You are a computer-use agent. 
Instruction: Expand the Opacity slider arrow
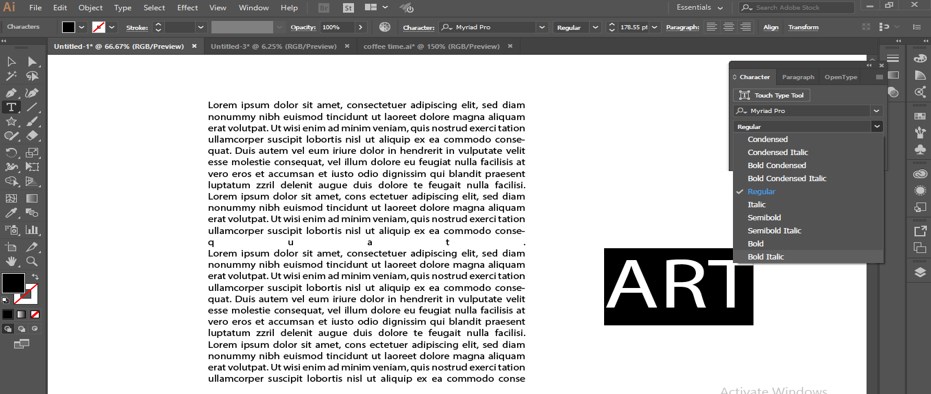click(x=360, y=27)
